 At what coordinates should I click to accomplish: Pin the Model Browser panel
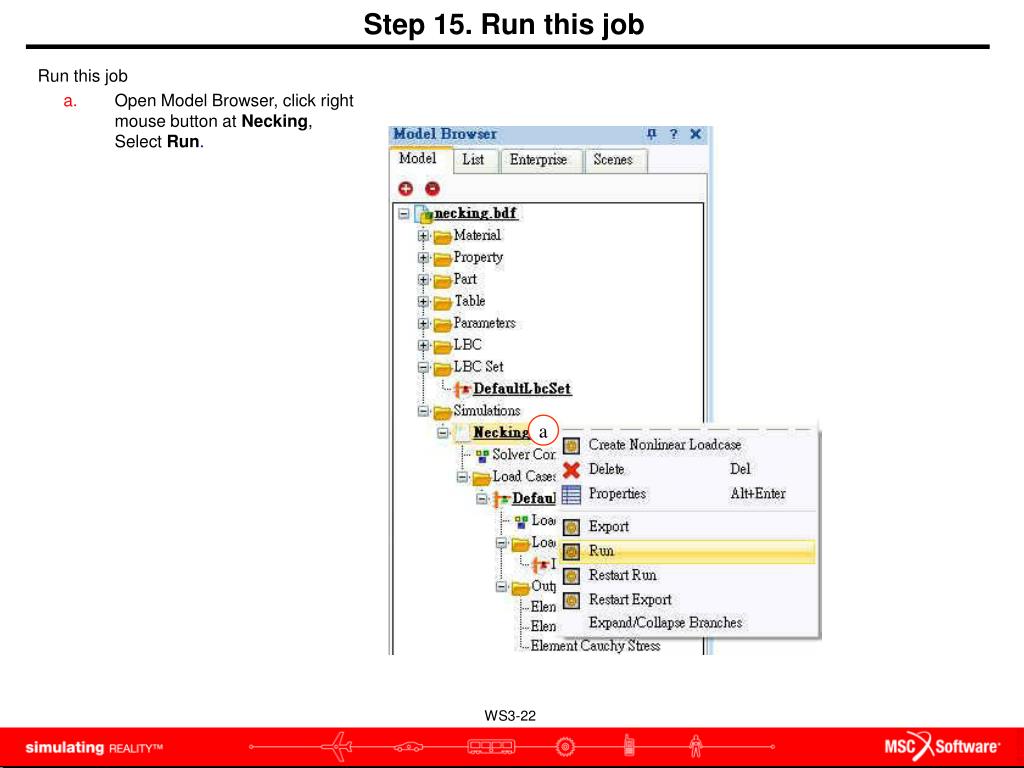pos(651,134)
